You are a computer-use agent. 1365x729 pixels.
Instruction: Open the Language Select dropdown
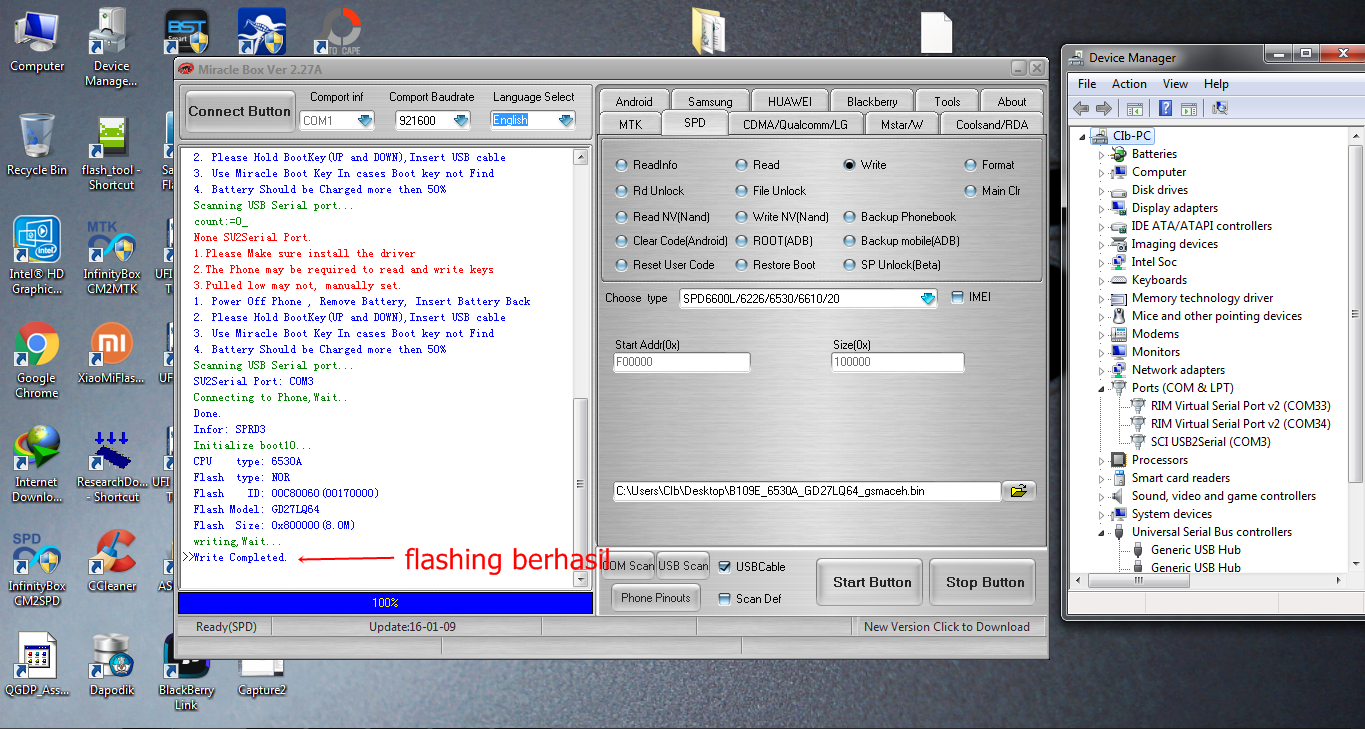566,120
